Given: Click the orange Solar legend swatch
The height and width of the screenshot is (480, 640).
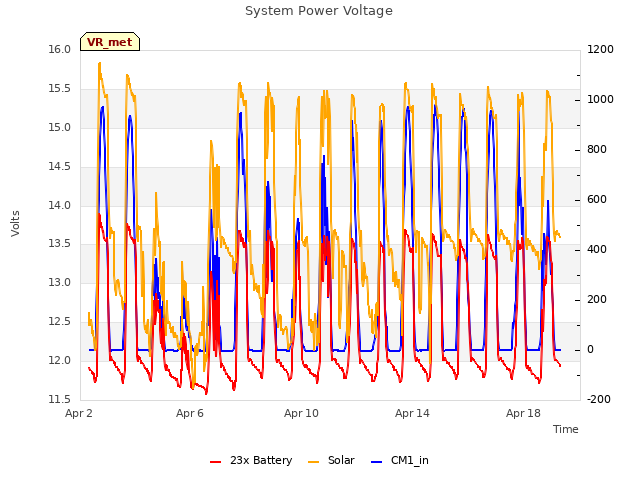Looking at the screenshot, I should tap(313, 462).
